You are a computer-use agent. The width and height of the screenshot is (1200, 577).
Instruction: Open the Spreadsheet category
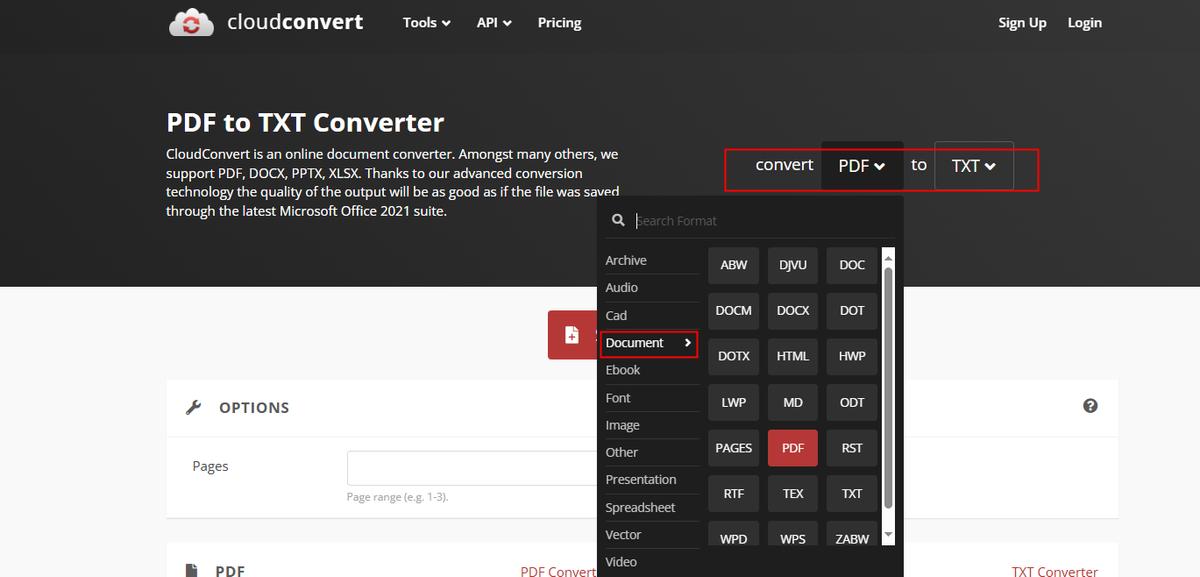[x=640, y=507]
